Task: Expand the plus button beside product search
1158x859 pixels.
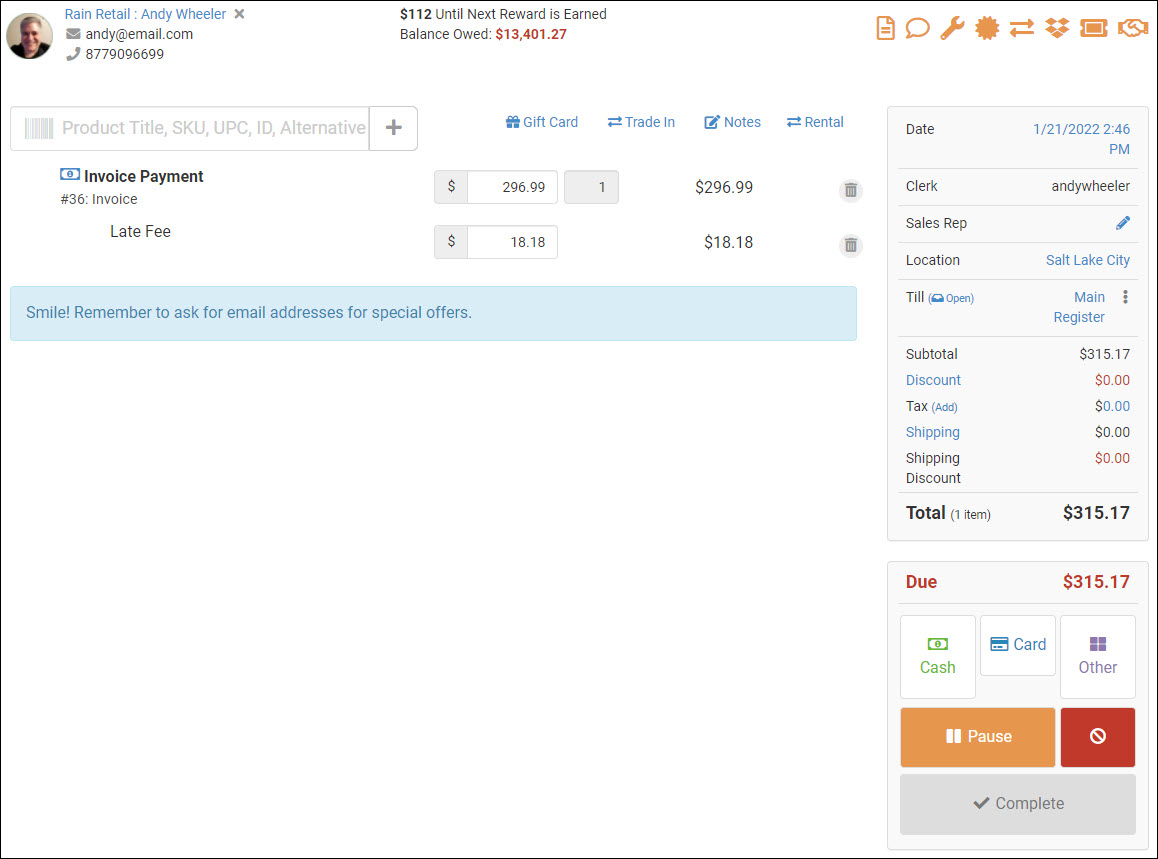Action: point(393,128)
